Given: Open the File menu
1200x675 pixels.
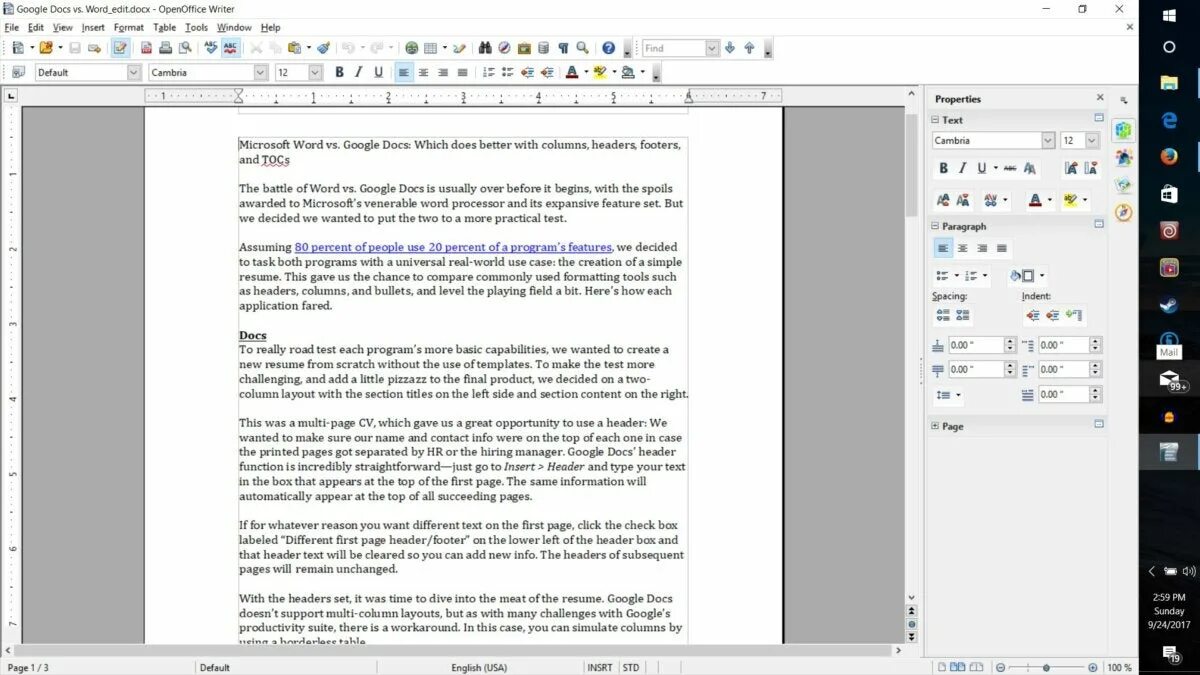Looking at the screenshot, I should click(x=12, y=27).
